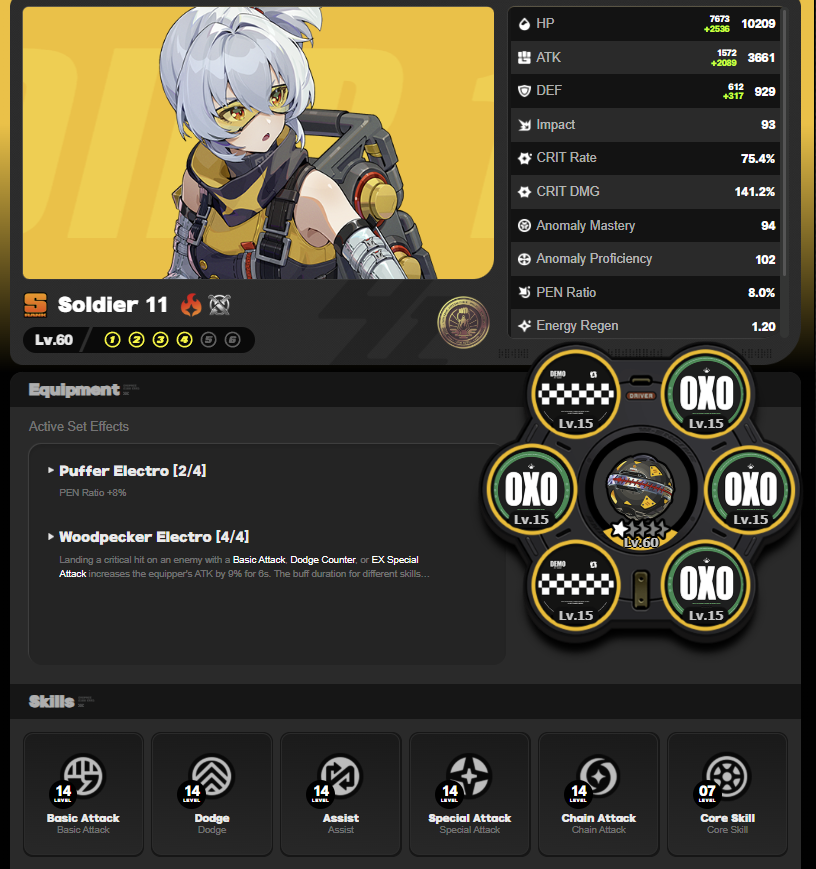Click the PEN Ratio value 8.0%
The image size is (816, 869).
[761, 293]
